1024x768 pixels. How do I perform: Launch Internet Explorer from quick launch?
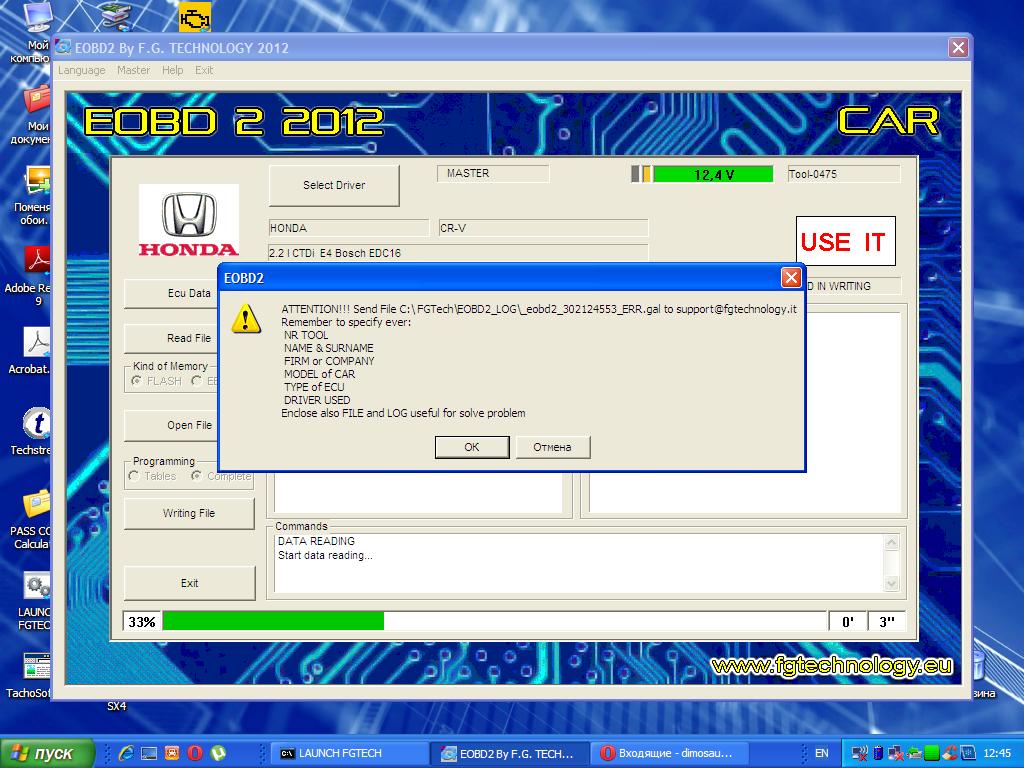click(x=126, y=753)
